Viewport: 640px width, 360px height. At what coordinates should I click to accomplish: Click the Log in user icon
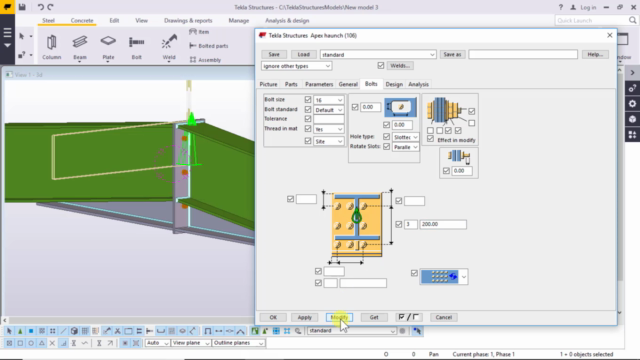point(573,7)
